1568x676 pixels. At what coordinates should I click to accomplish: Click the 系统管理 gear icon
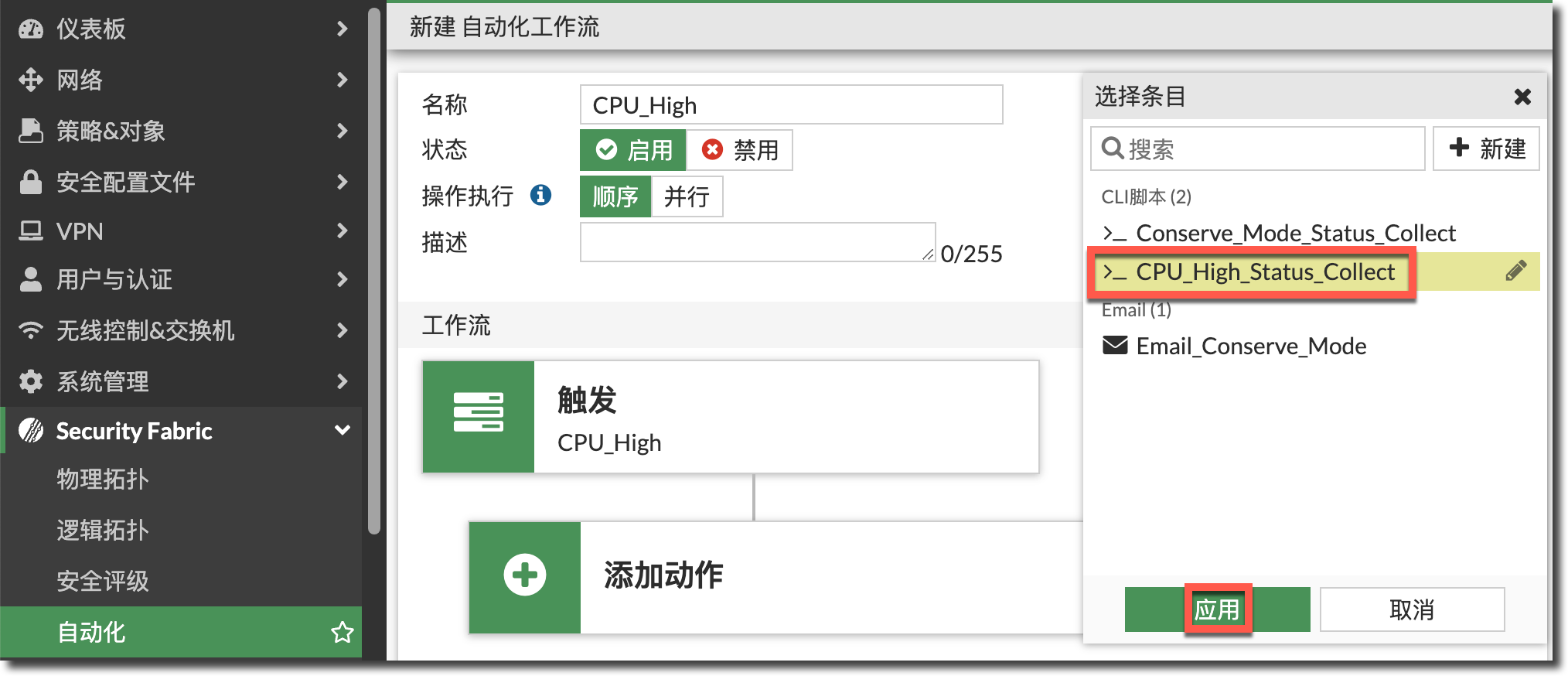[x=31, y=381]
